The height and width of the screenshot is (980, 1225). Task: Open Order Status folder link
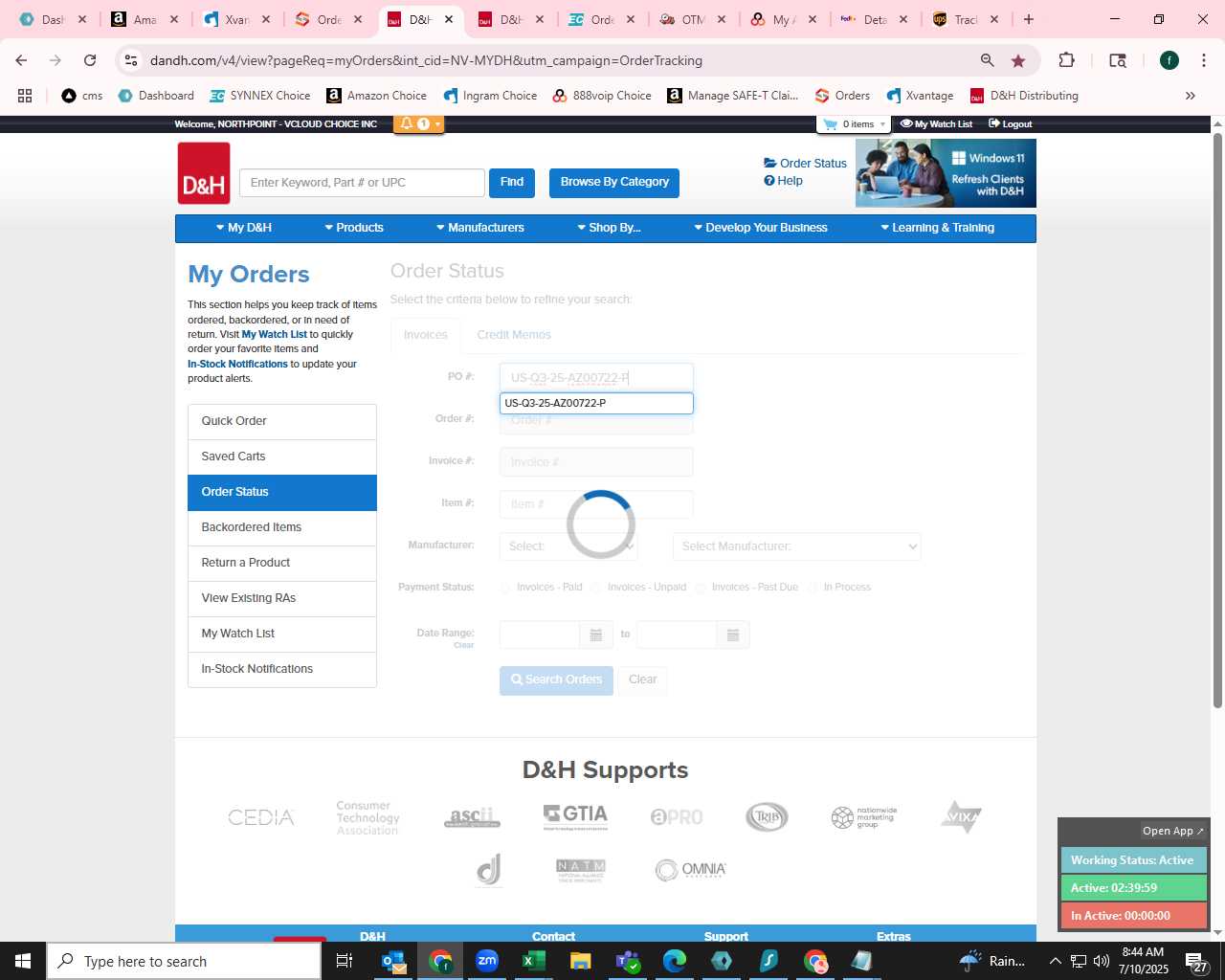805,164
